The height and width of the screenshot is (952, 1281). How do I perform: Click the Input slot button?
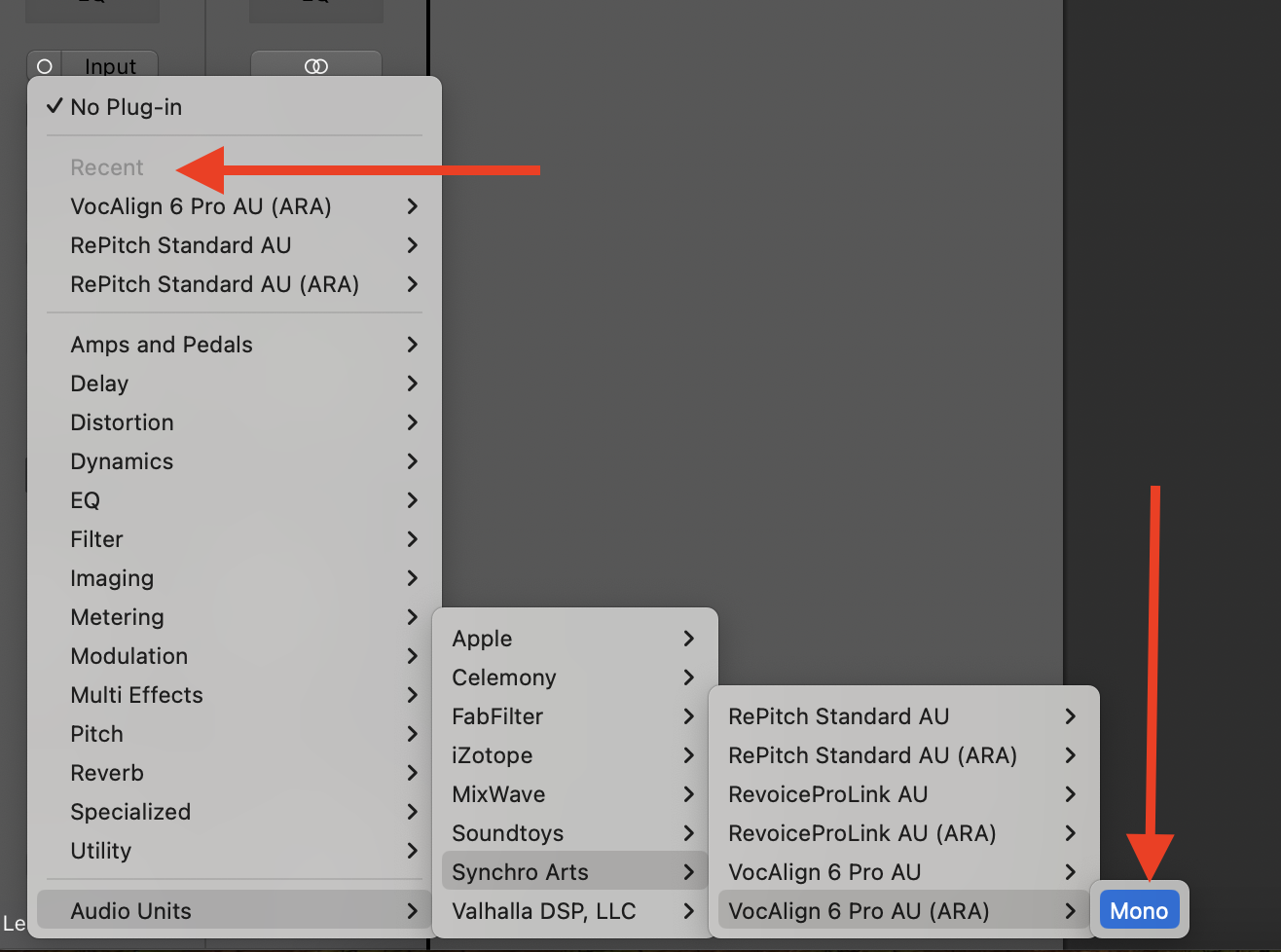point(110,66)
